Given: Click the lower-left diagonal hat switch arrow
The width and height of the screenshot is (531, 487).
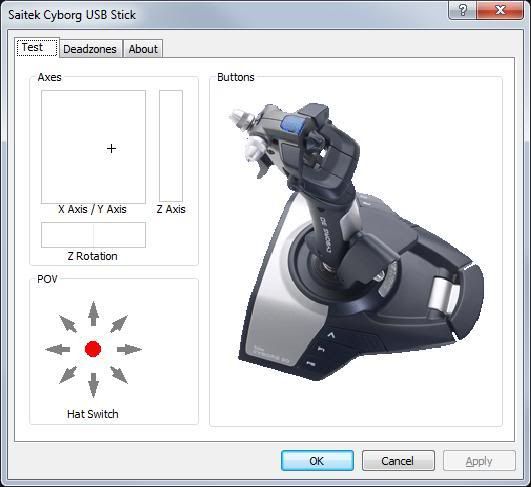Looking at the screenshot, I should (x=68, y=375).
